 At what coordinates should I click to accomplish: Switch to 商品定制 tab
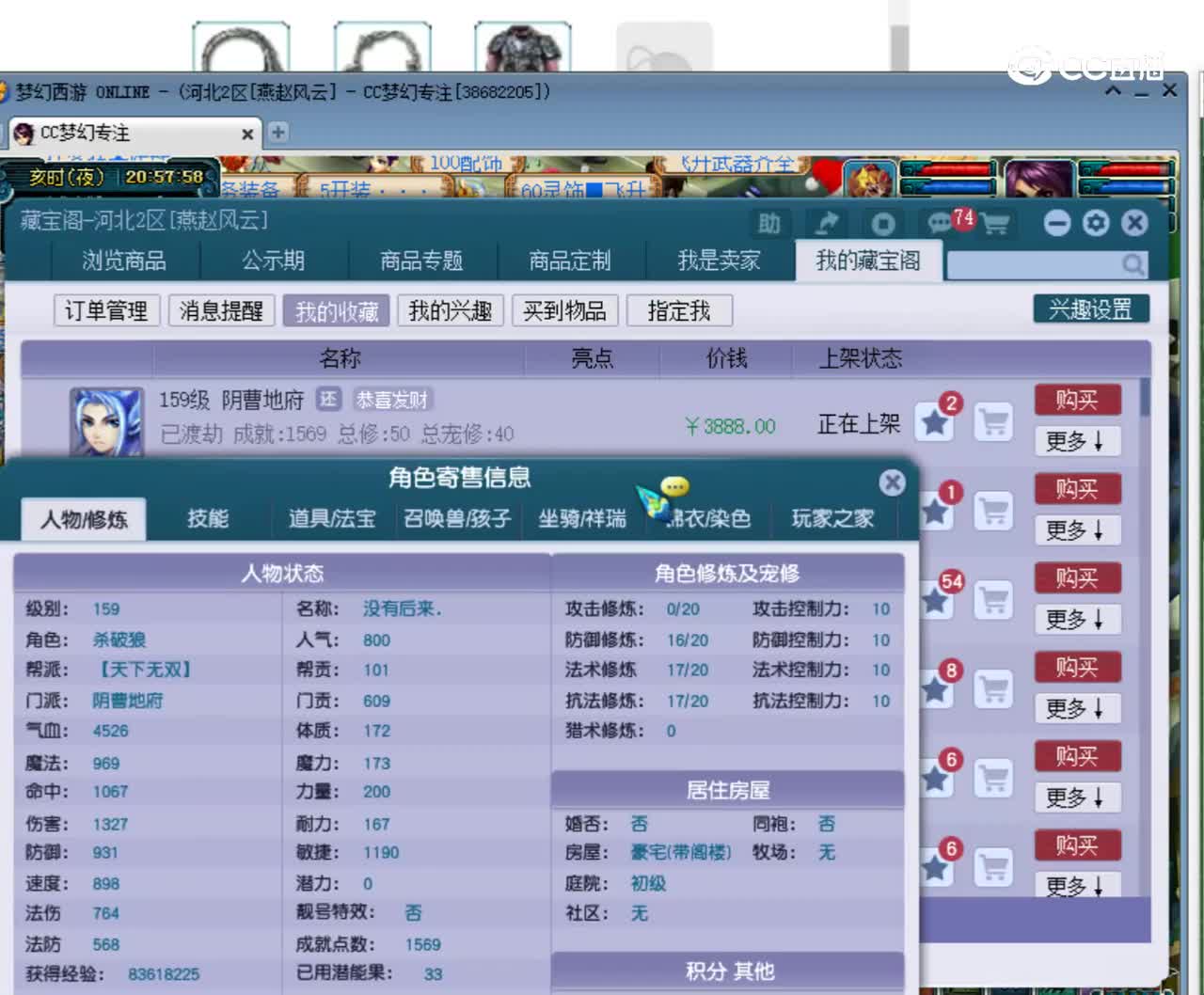click(x=570, y=261)
